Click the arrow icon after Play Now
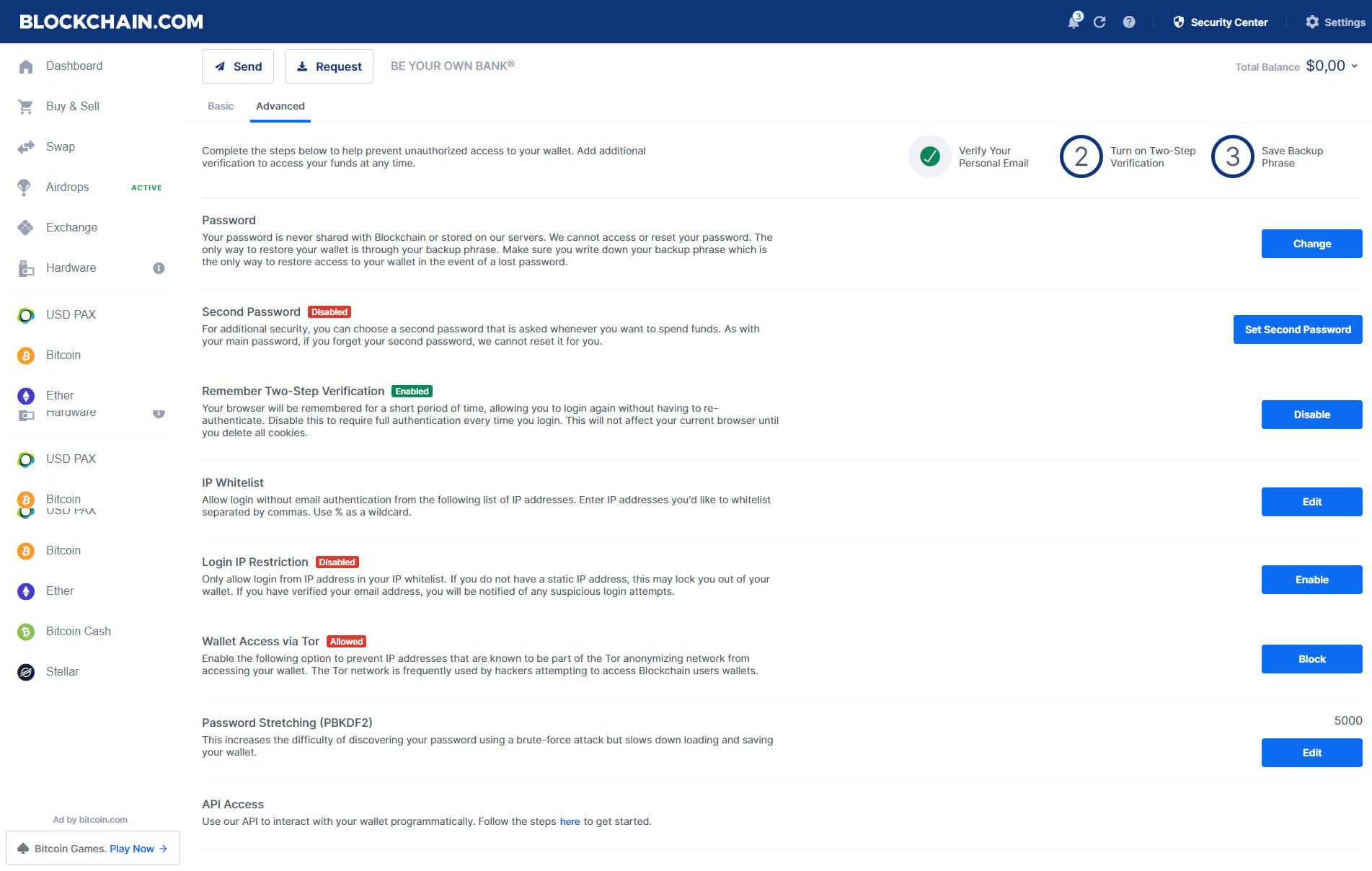 pos(163,849)
